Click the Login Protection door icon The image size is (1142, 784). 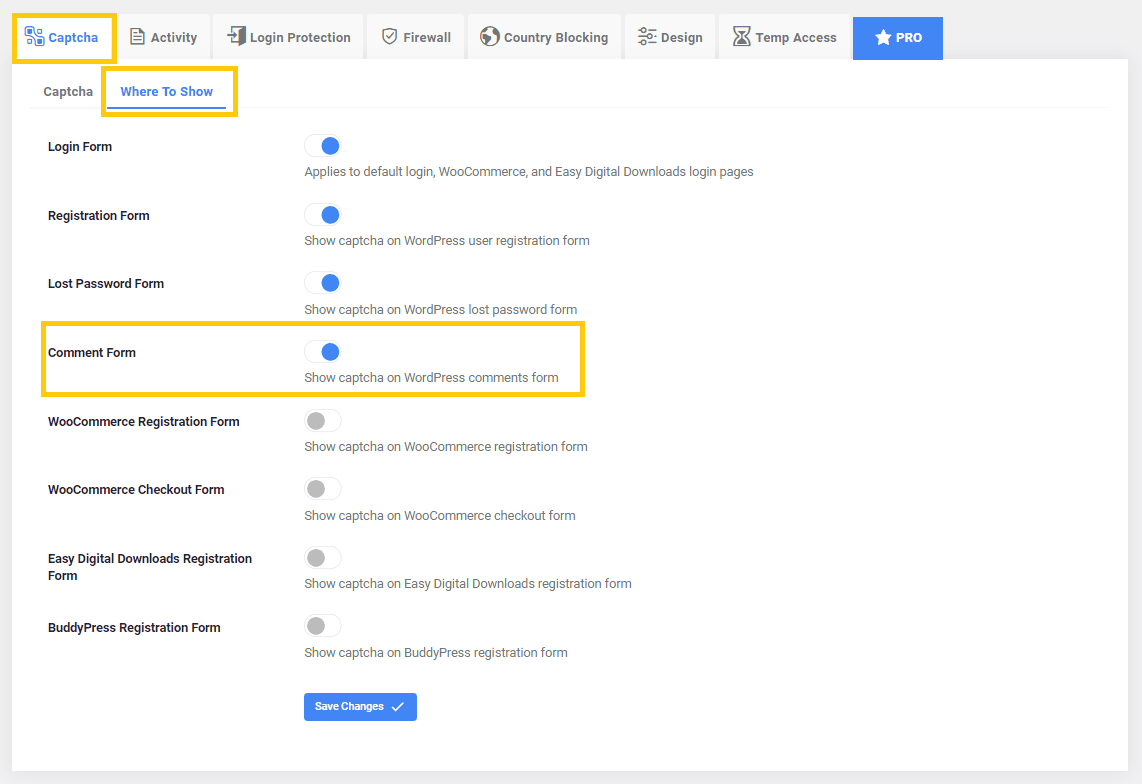(x=236, y=37)
